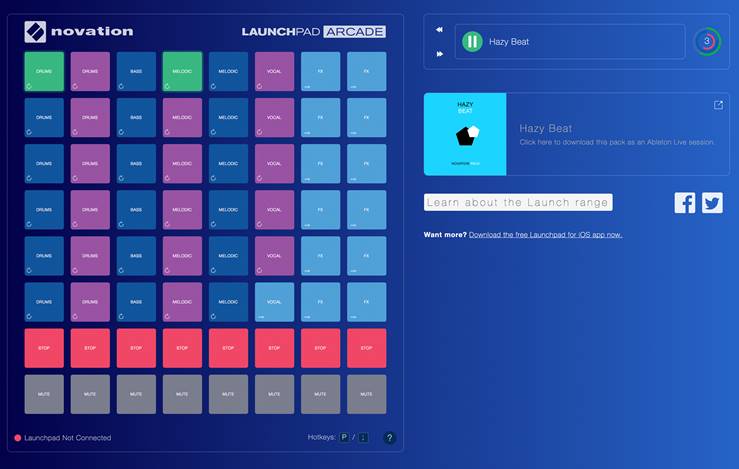Mute the dark blue MELODIC column
739x469 pixels.
click(x=229, y=395)
